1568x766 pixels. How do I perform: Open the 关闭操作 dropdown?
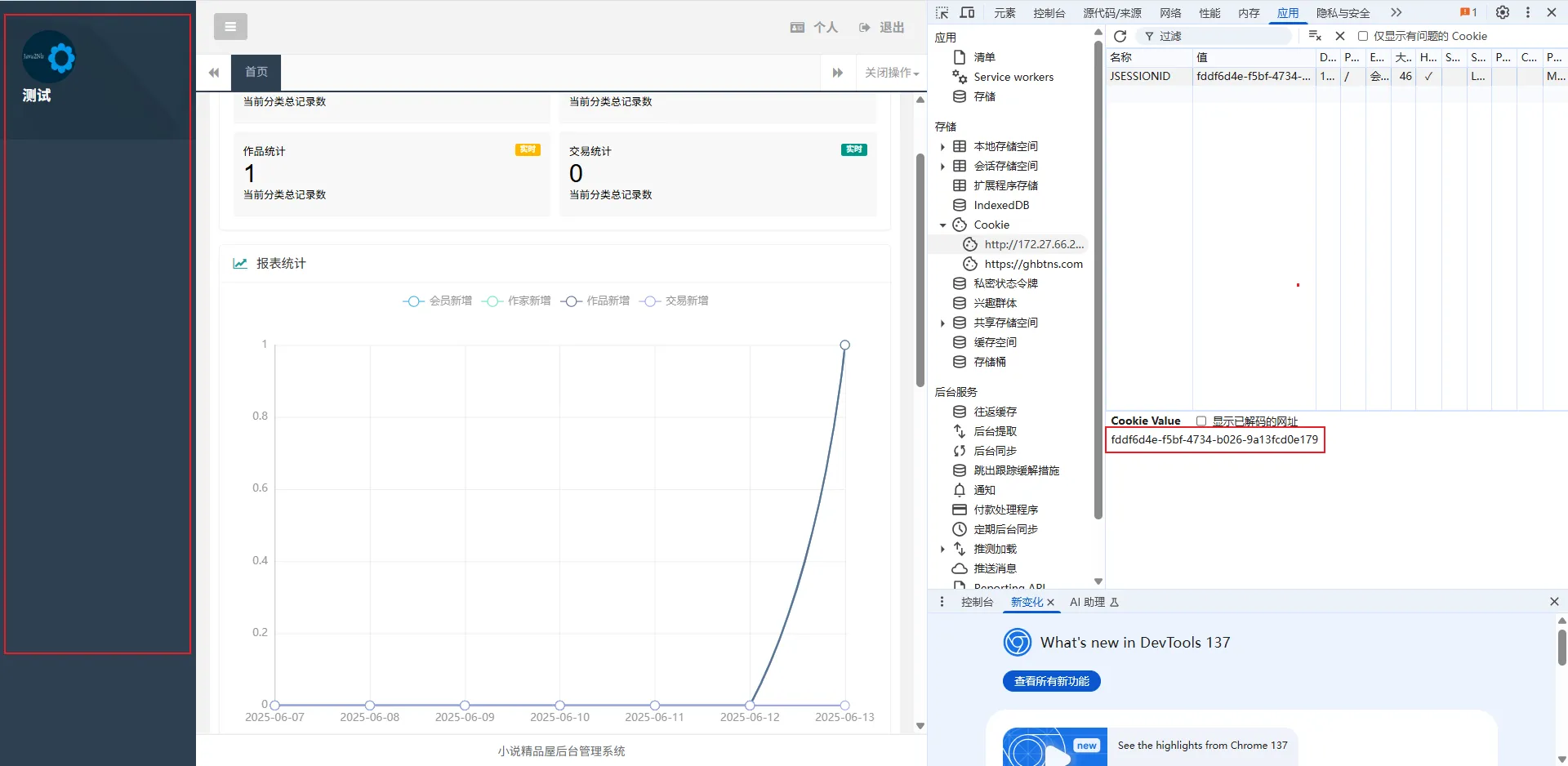click(x=891, y=73)
